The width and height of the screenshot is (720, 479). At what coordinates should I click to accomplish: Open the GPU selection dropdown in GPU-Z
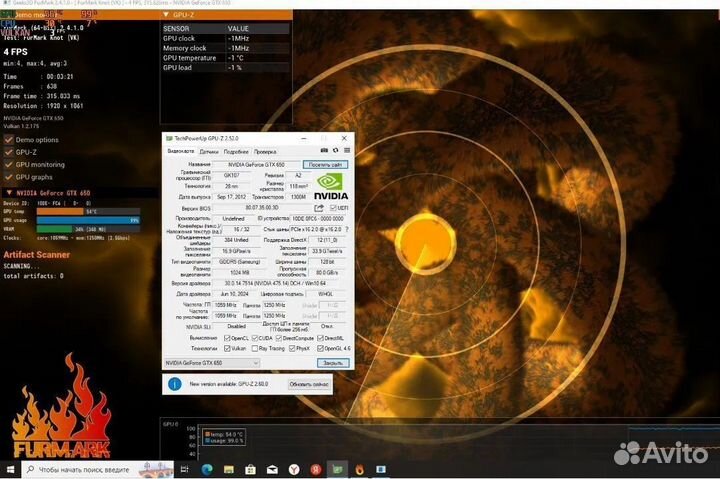coord(212,363)
